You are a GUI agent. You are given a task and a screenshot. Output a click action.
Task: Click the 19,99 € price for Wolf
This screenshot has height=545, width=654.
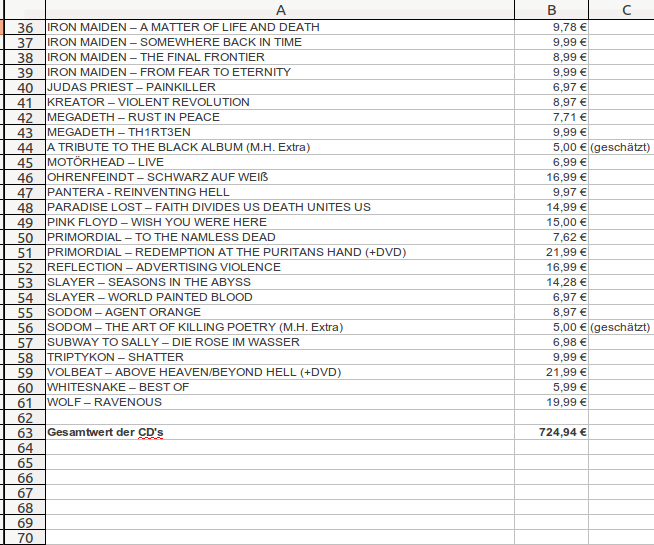551,403
